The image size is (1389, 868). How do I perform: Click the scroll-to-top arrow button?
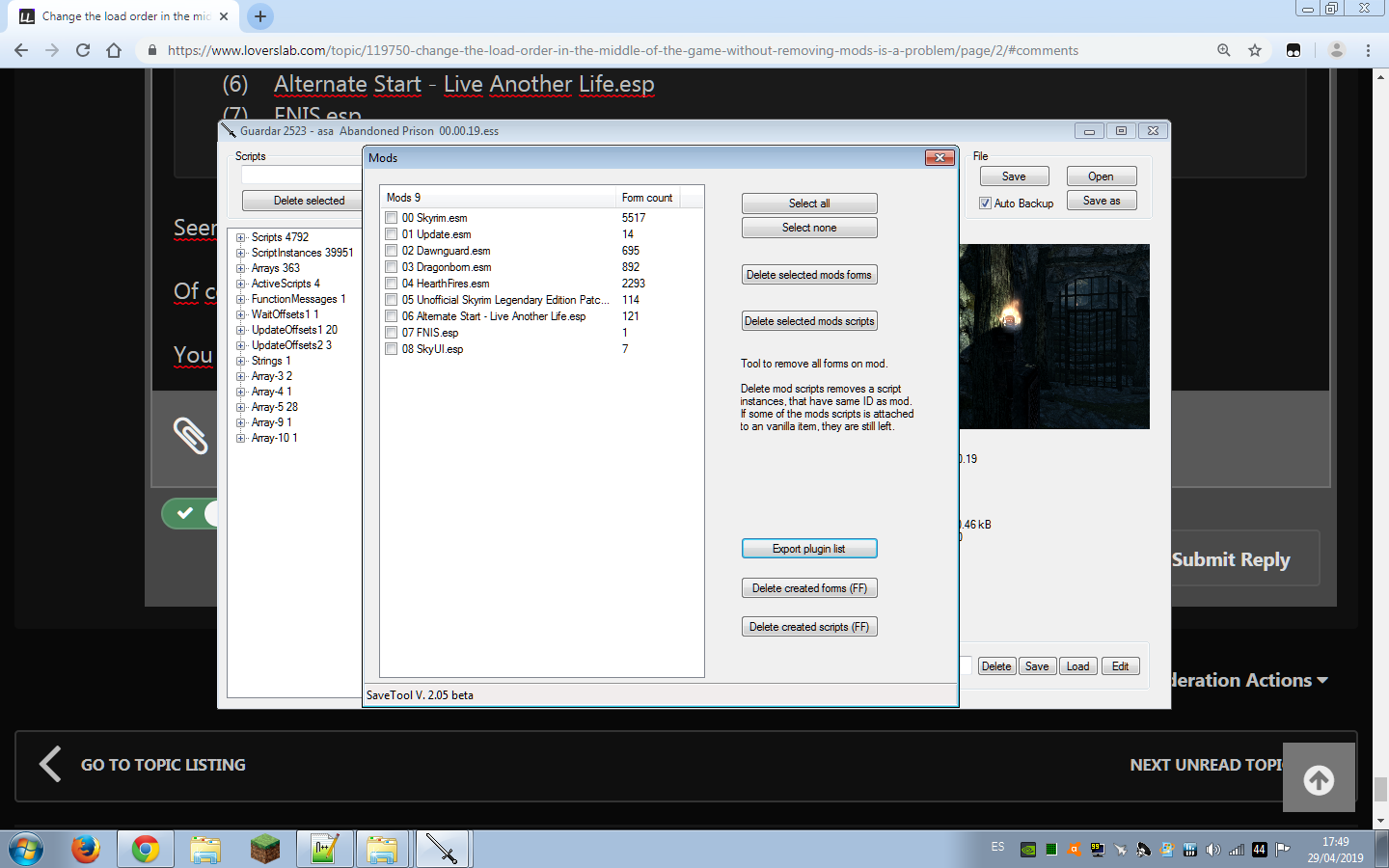(x=1319, y=779)
